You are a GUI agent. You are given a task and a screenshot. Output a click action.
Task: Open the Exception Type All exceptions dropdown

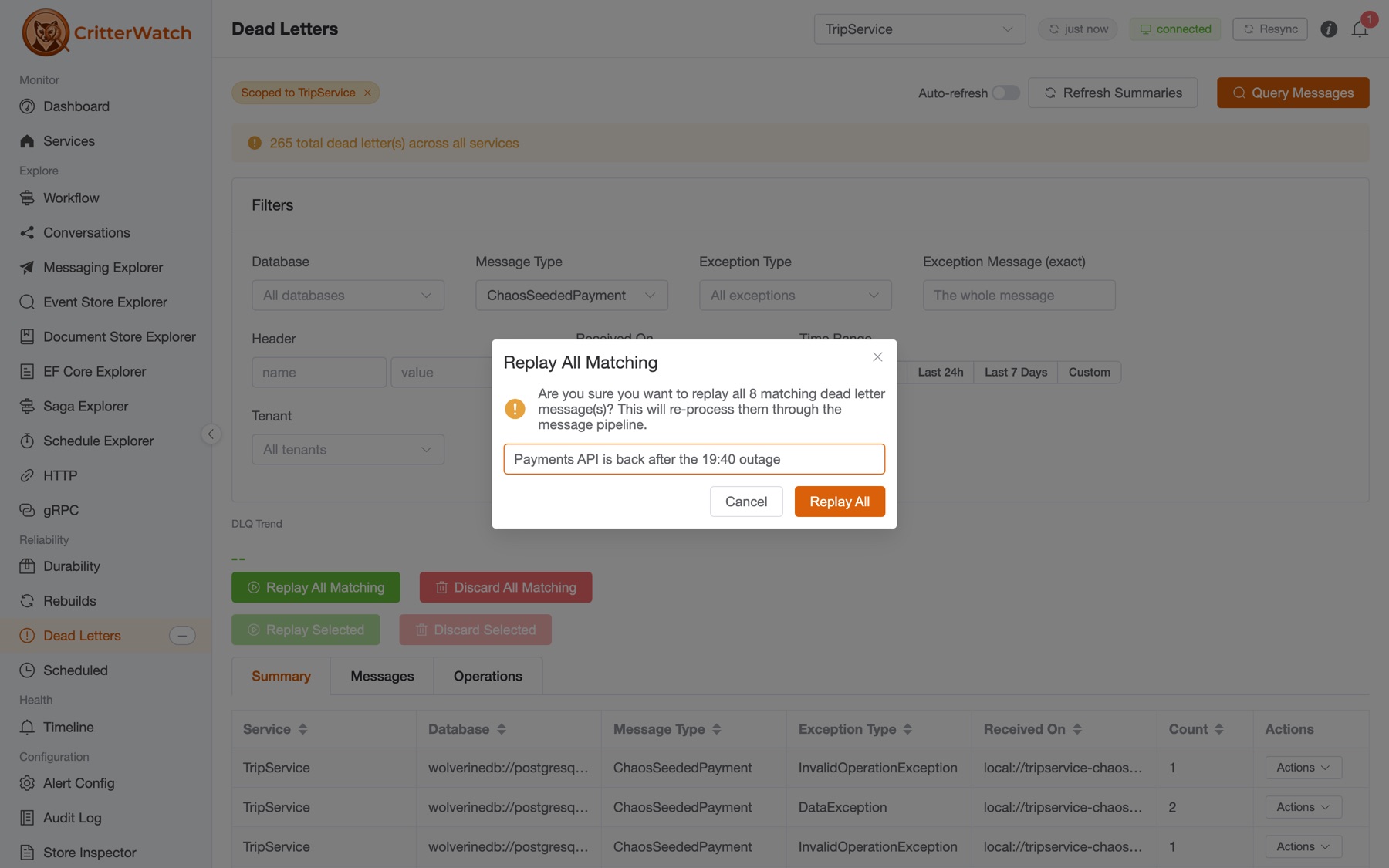pyautogui.click(x=796, y=296)
